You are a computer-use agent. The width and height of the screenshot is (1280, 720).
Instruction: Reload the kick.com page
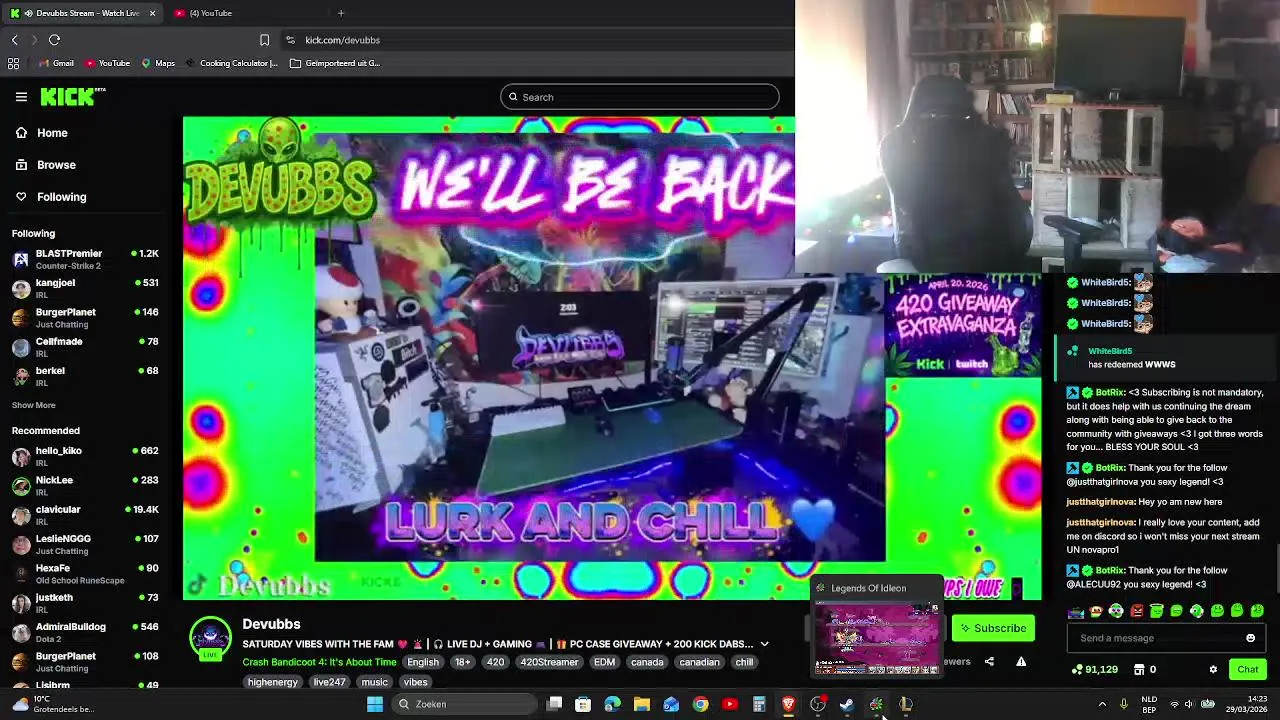point(54,40)
